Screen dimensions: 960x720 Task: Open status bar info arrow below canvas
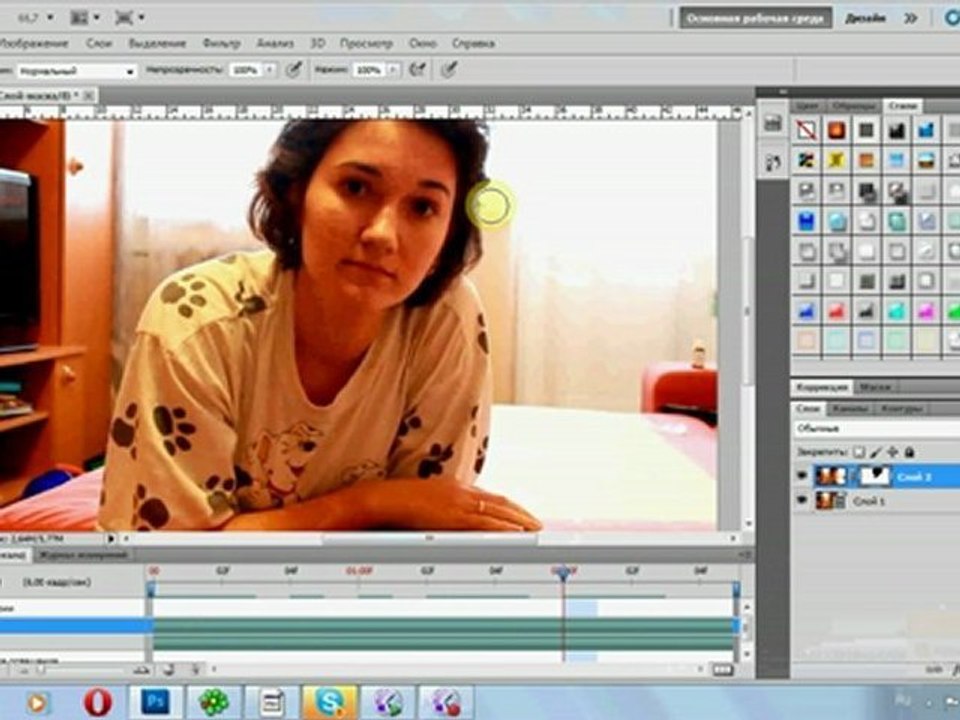pos(111,539)
